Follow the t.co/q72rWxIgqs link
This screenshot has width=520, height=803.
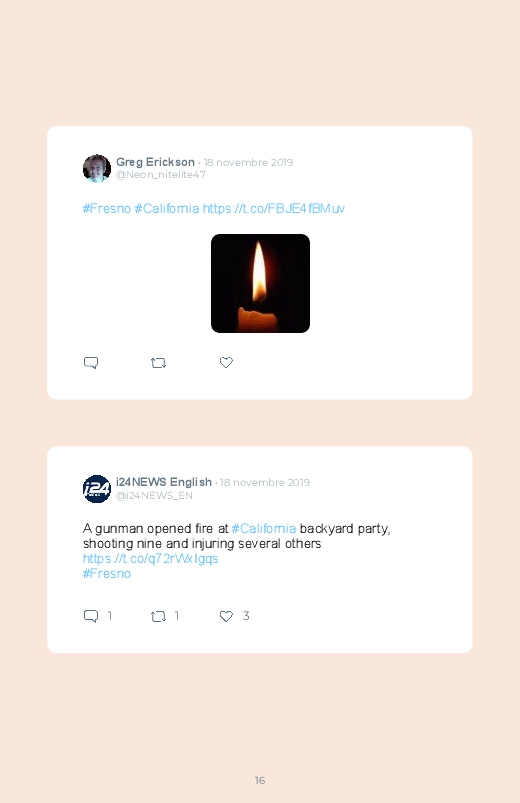(151, 559)
